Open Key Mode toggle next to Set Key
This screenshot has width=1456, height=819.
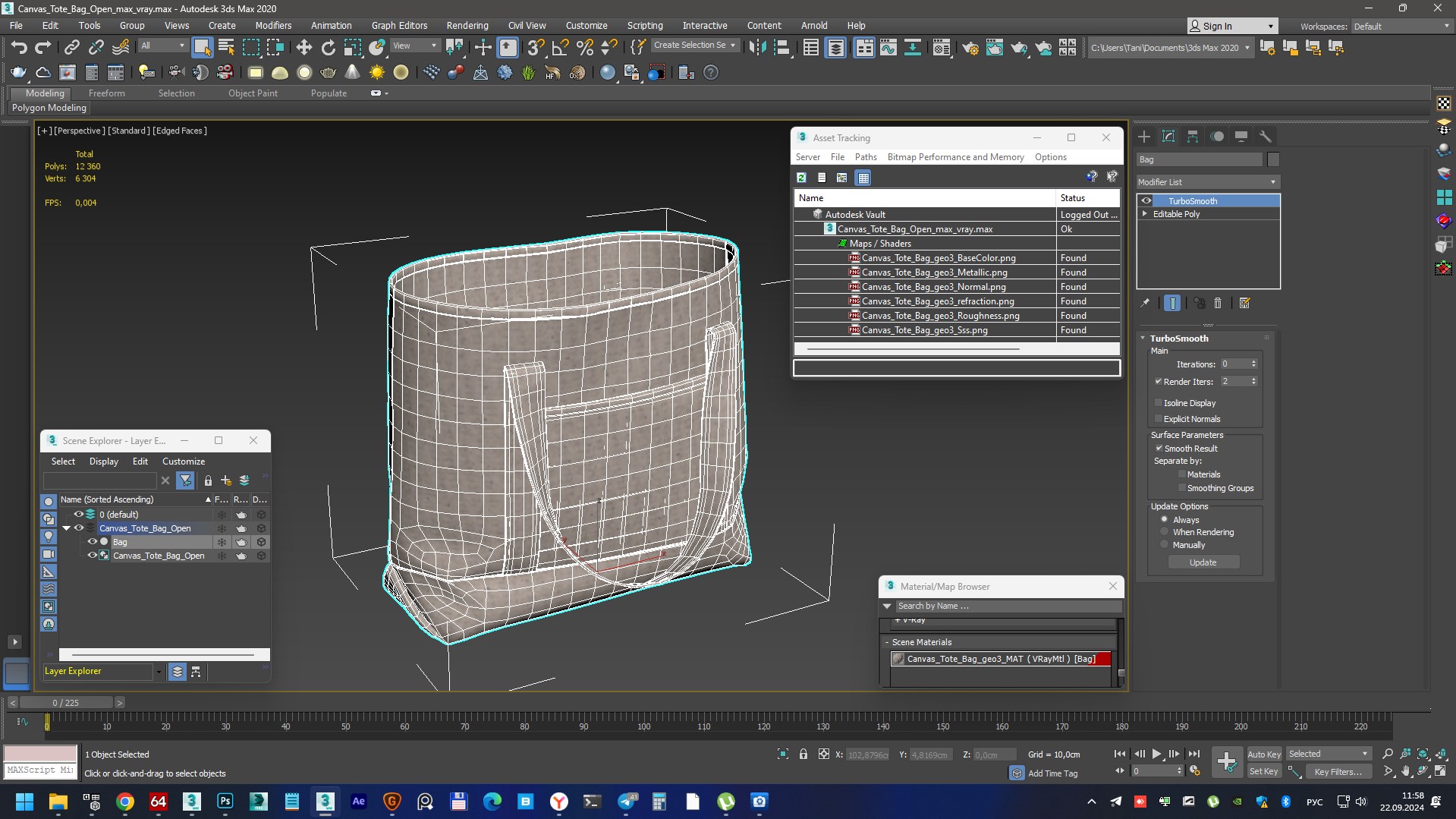1295,771
